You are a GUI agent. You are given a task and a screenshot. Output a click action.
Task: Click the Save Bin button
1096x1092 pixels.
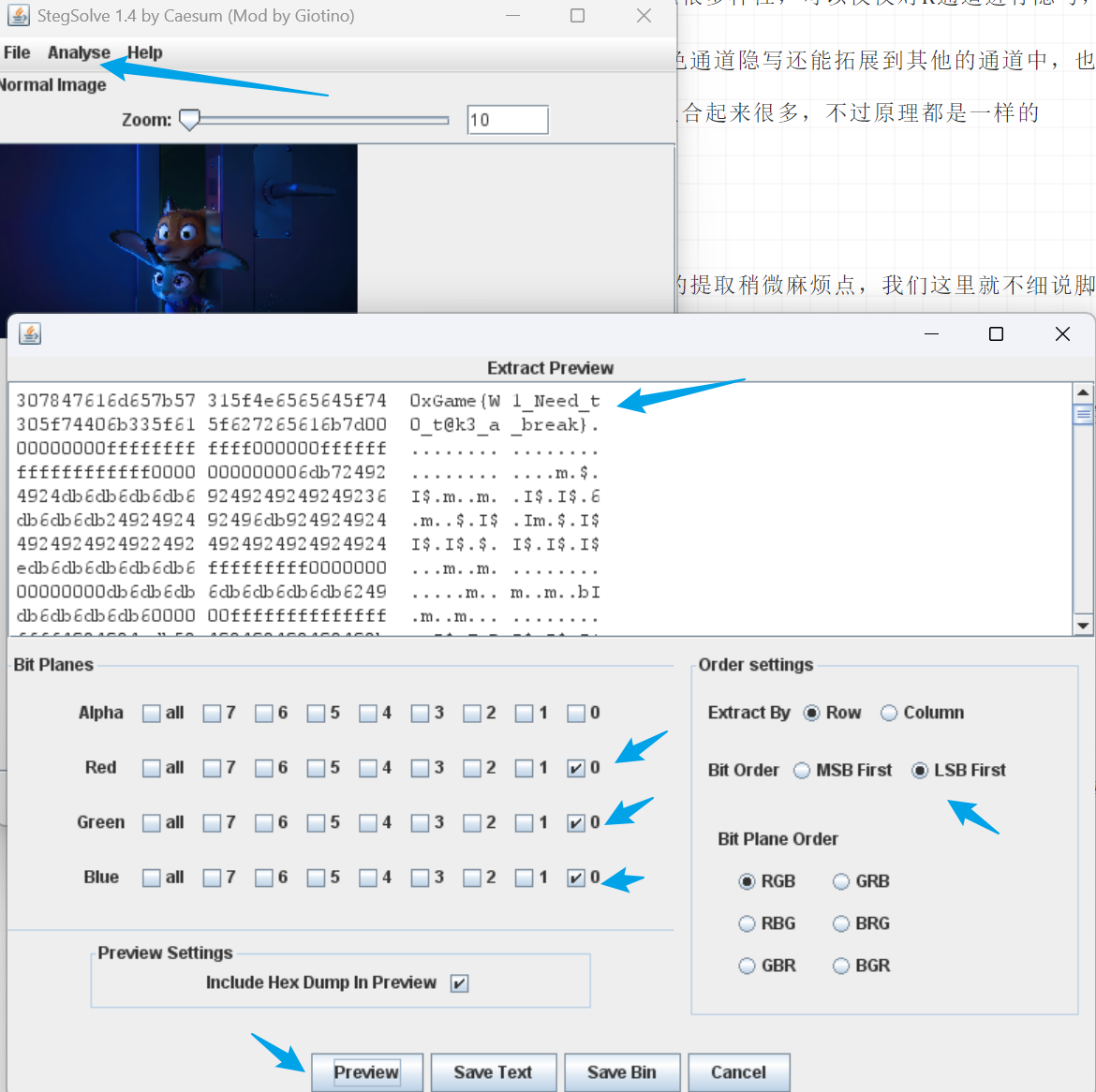621,1072
